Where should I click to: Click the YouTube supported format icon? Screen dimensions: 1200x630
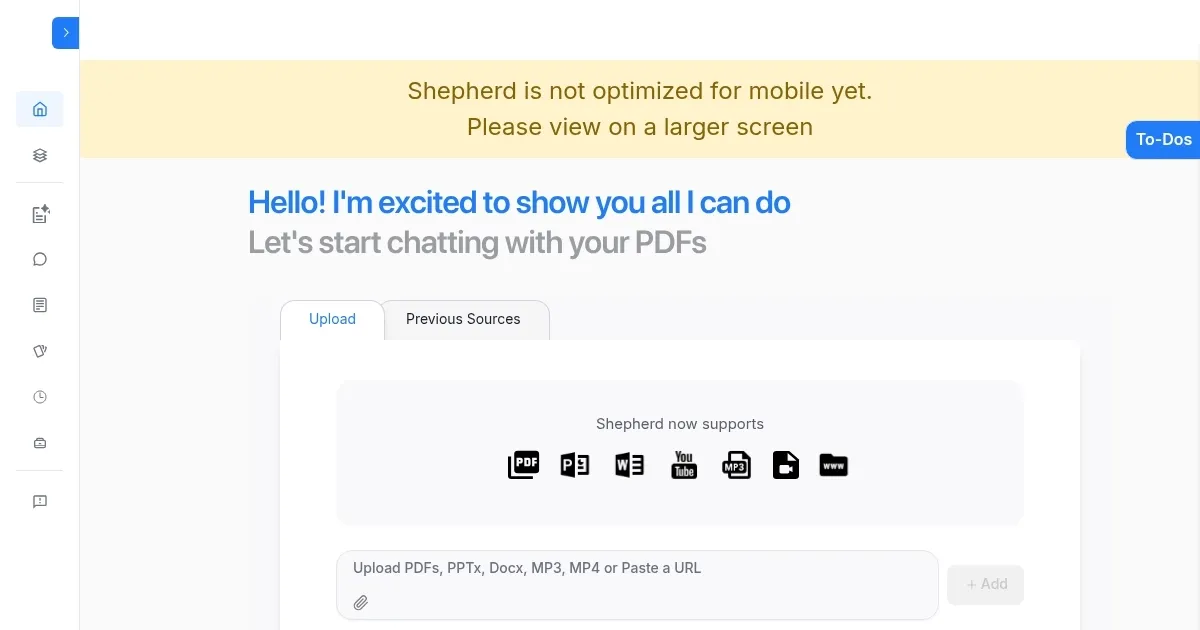pos(683,464)
